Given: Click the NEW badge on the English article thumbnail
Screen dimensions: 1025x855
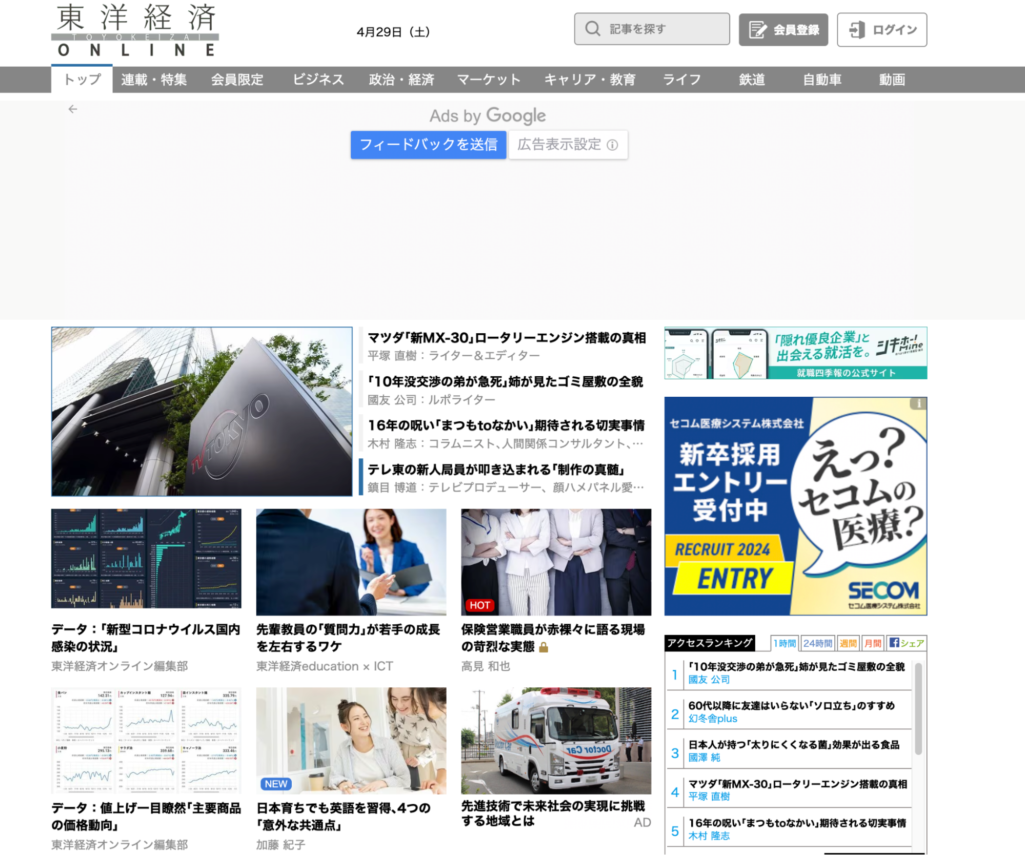Looking at the screenshot, I should point(274,783).
